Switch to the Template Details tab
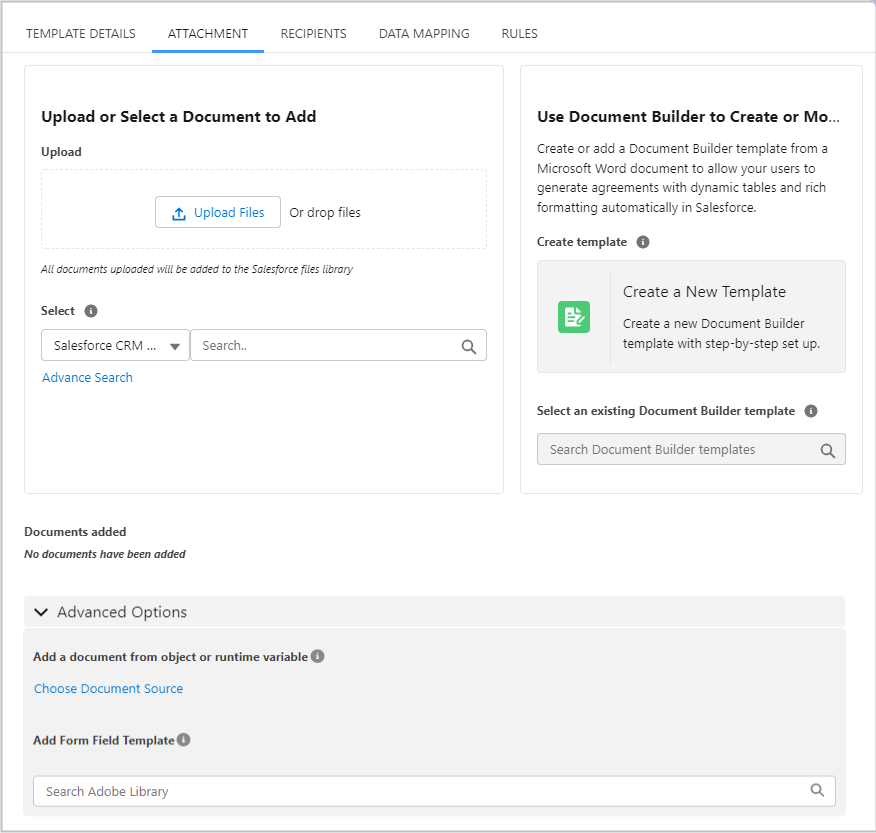 click(x=80, y=33)
